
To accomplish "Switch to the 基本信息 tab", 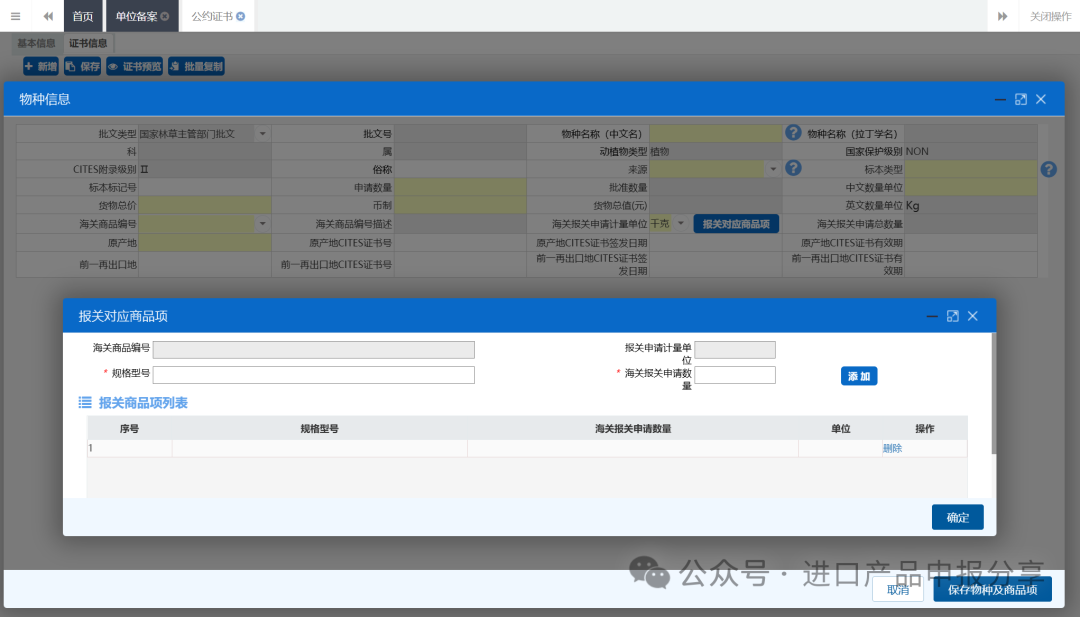I will (x=36, y=43).
